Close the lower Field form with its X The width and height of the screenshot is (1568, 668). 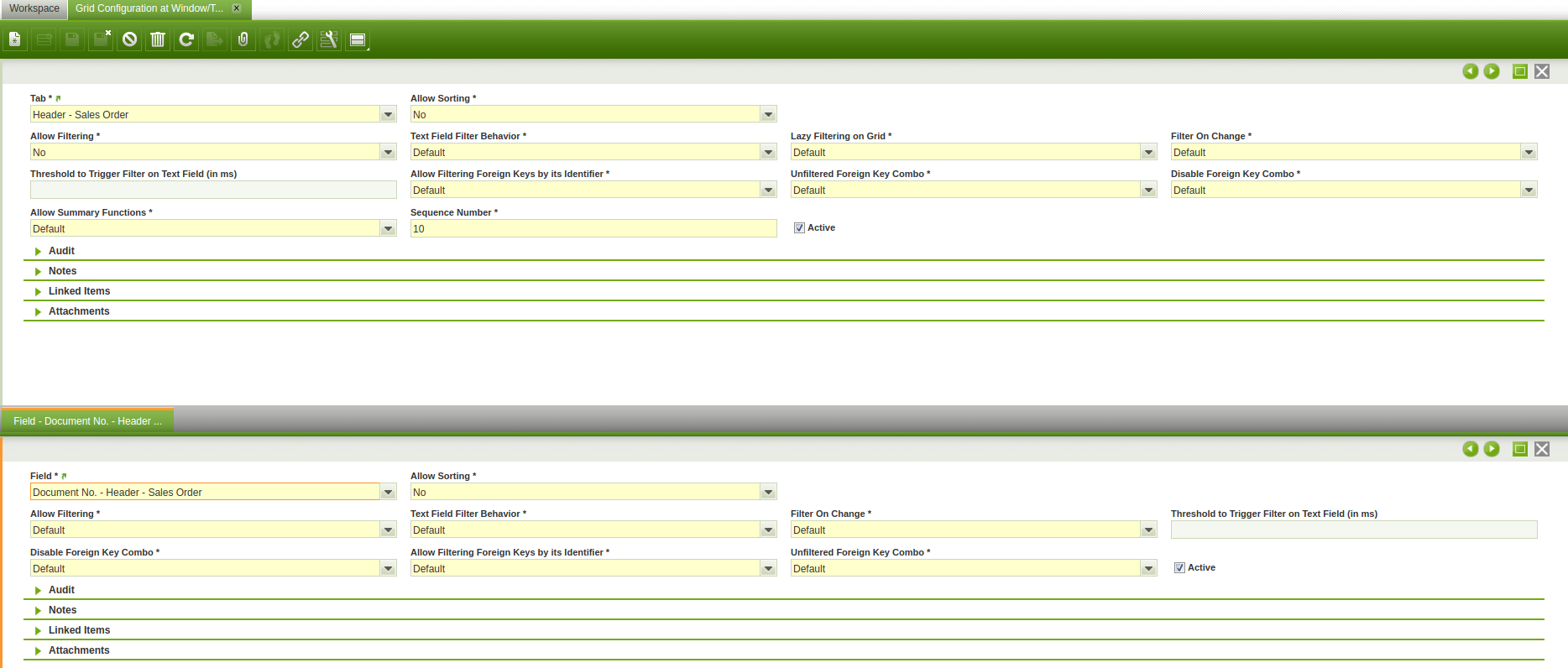point(1542,449)
